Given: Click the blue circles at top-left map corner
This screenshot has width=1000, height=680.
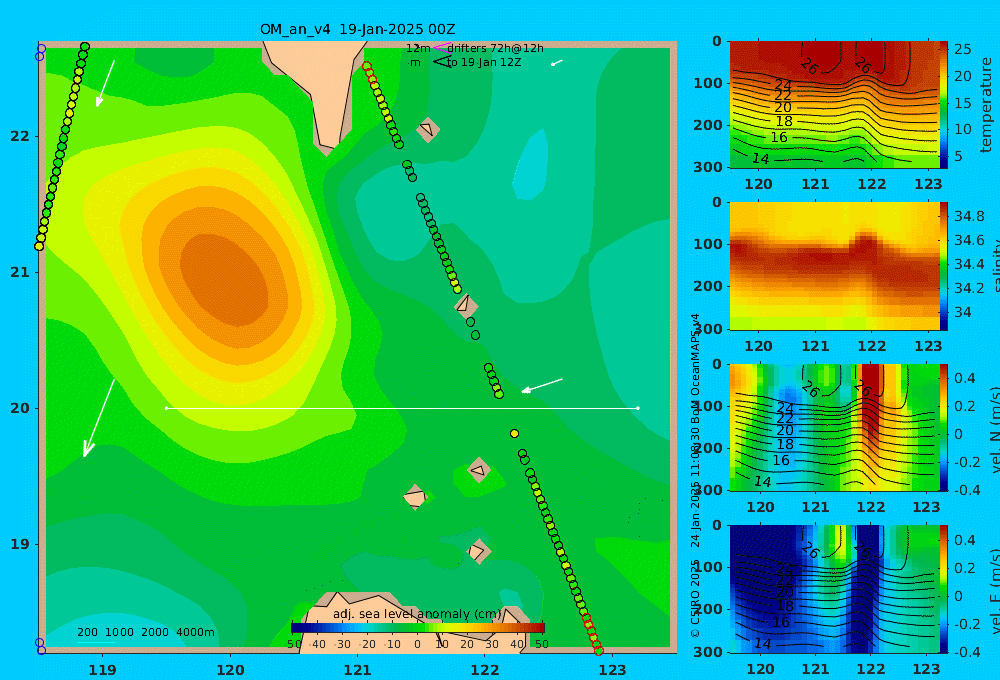Looking at the screenshot, I should (40, 52).
